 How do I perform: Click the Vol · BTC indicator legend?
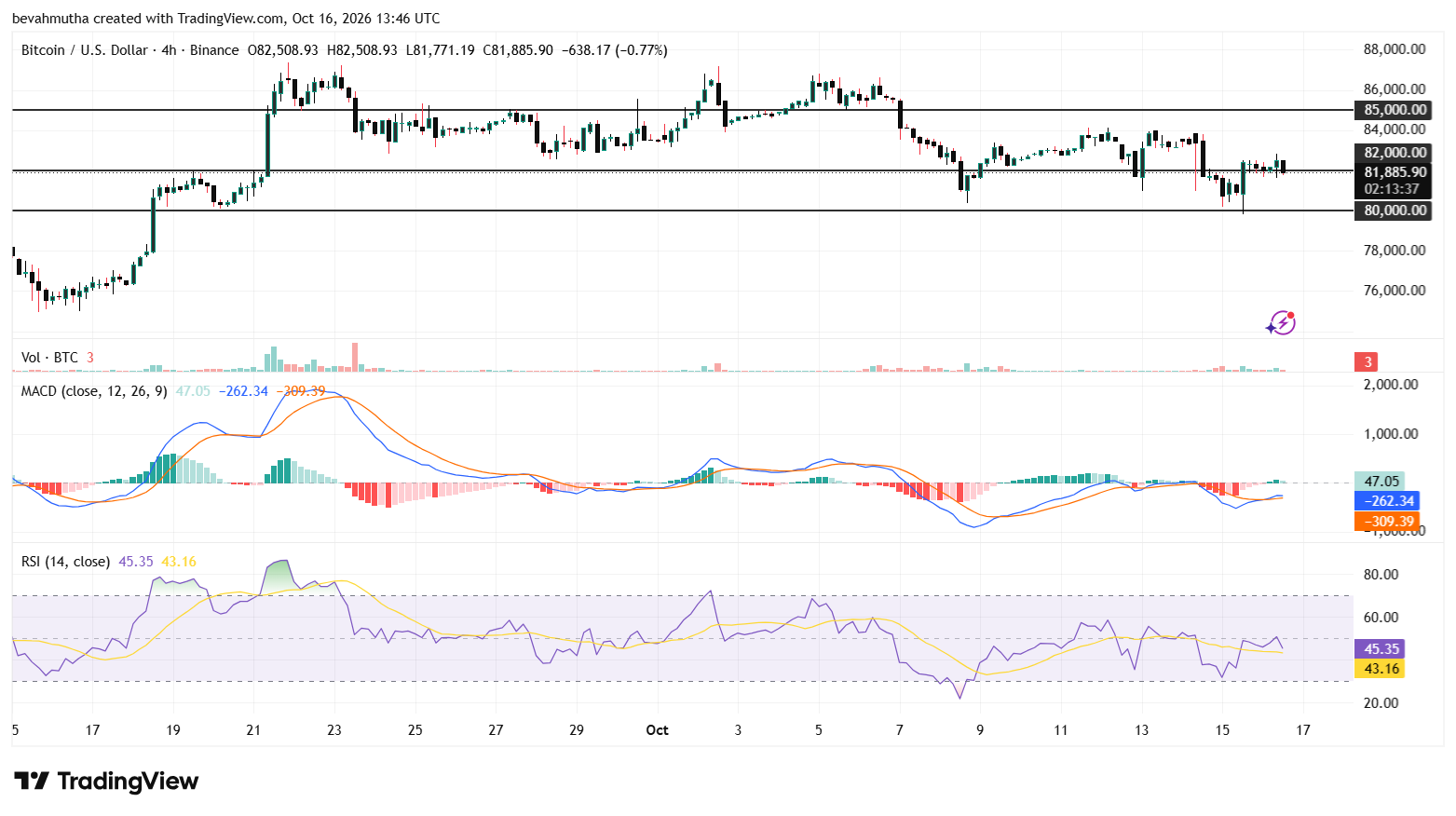coord(50,358)
